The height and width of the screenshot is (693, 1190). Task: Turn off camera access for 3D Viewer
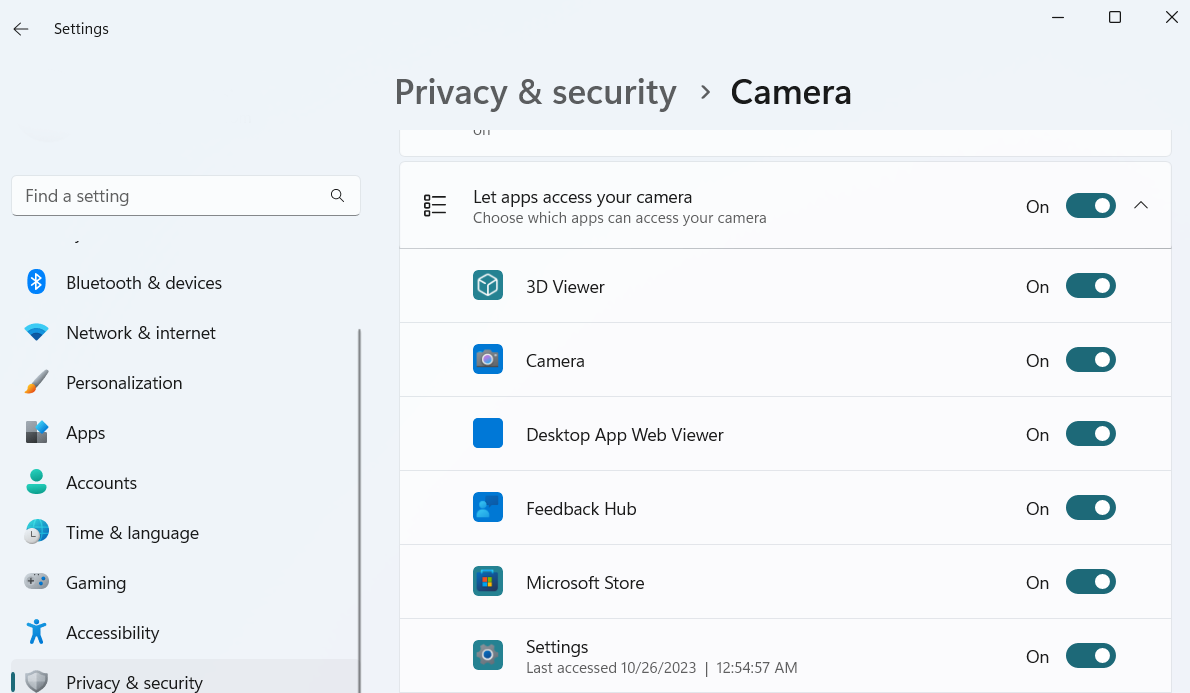pos(1090,286)
